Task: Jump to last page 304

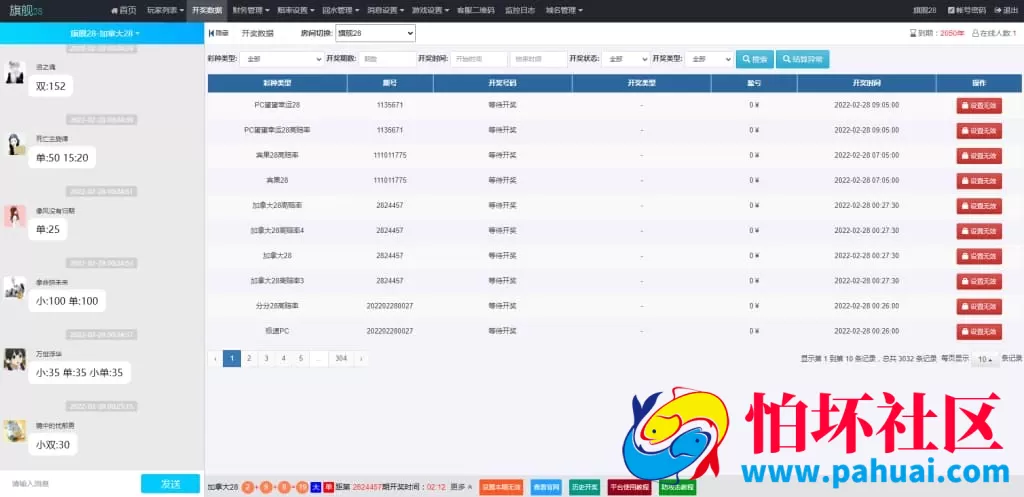Action: click(340, 358)
